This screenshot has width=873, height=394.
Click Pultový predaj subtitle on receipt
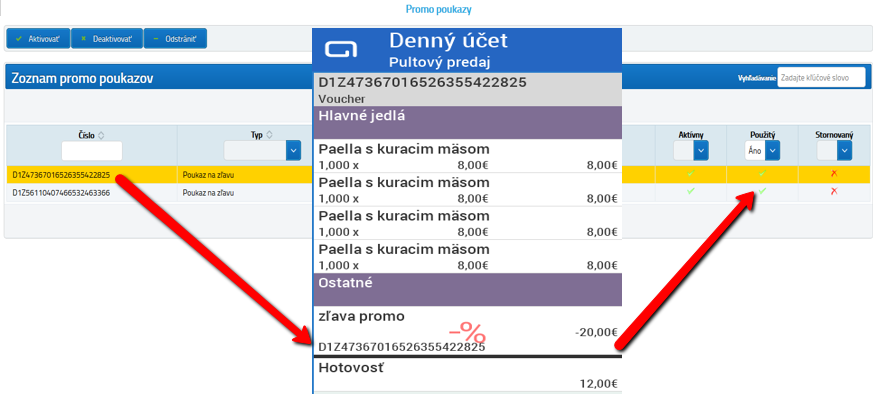(439, 61)
